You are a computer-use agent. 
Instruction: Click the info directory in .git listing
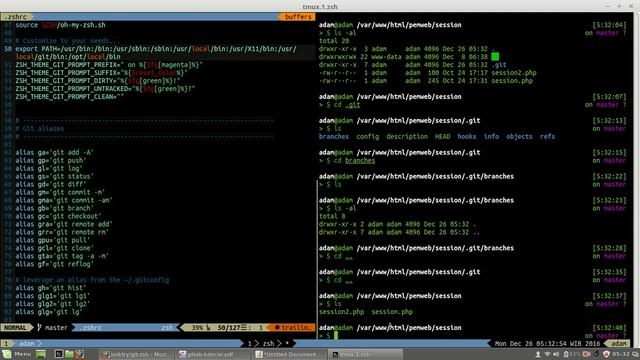click(491, 137)
